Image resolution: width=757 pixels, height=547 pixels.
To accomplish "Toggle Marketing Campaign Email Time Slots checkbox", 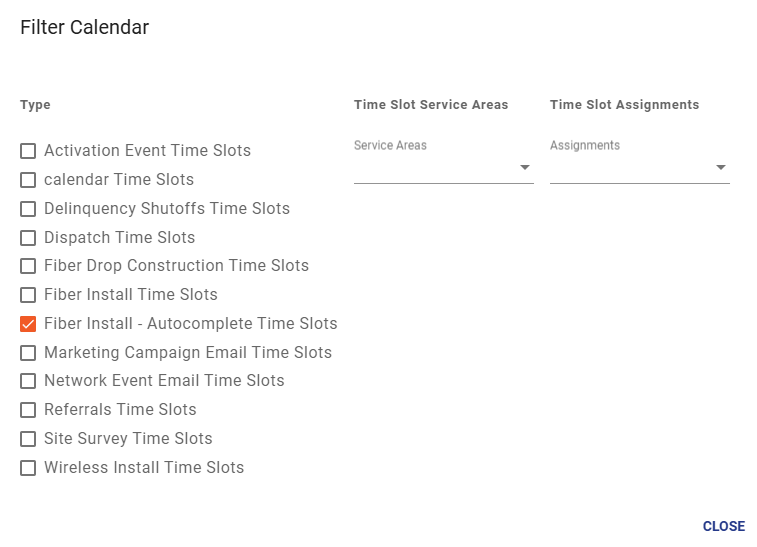I will pyautogui.click(x=28, y=352).
